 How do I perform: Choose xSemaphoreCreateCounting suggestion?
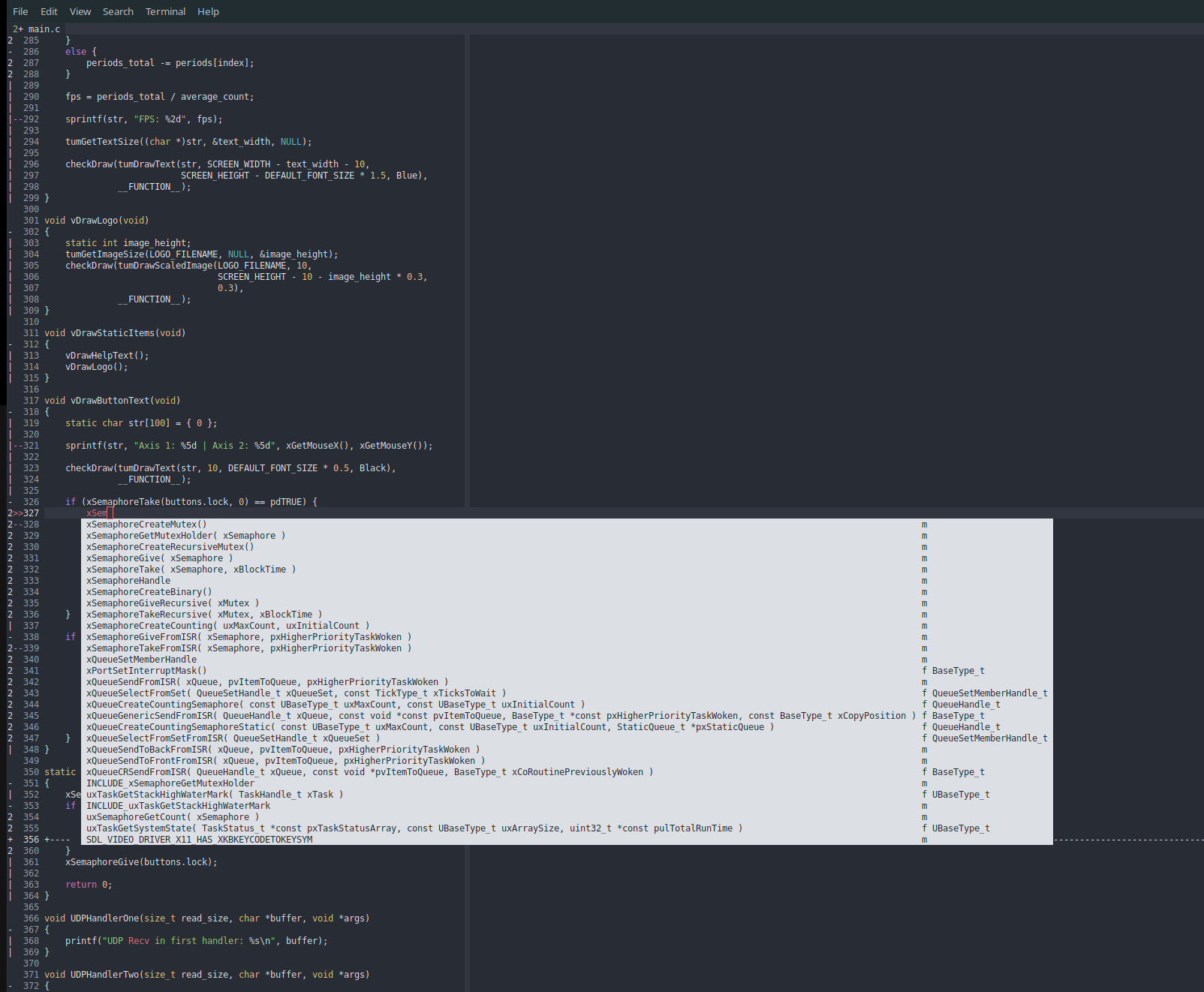pyautogui.click(x=567, y=626)
